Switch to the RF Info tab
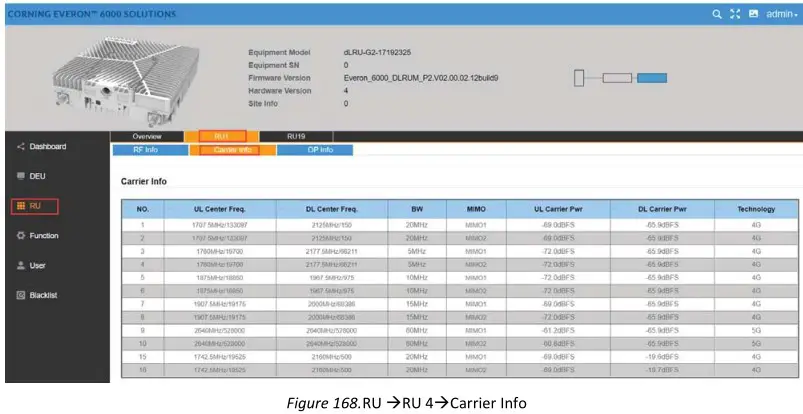The width and height of the screenshot is (803, 414). tap(149, 150)
